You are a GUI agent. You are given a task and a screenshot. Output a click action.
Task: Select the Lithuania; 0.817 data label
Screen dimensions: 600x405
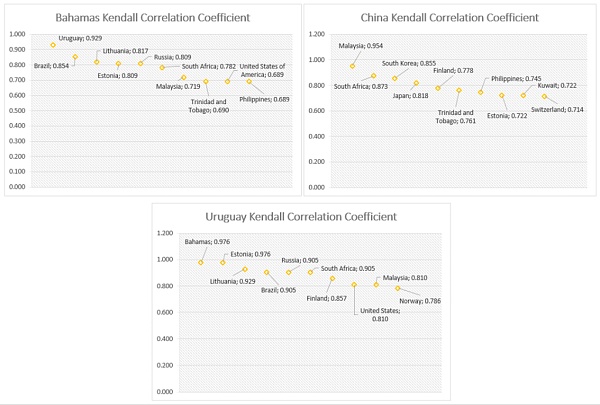pyautogui.click(x=126, y=50)
